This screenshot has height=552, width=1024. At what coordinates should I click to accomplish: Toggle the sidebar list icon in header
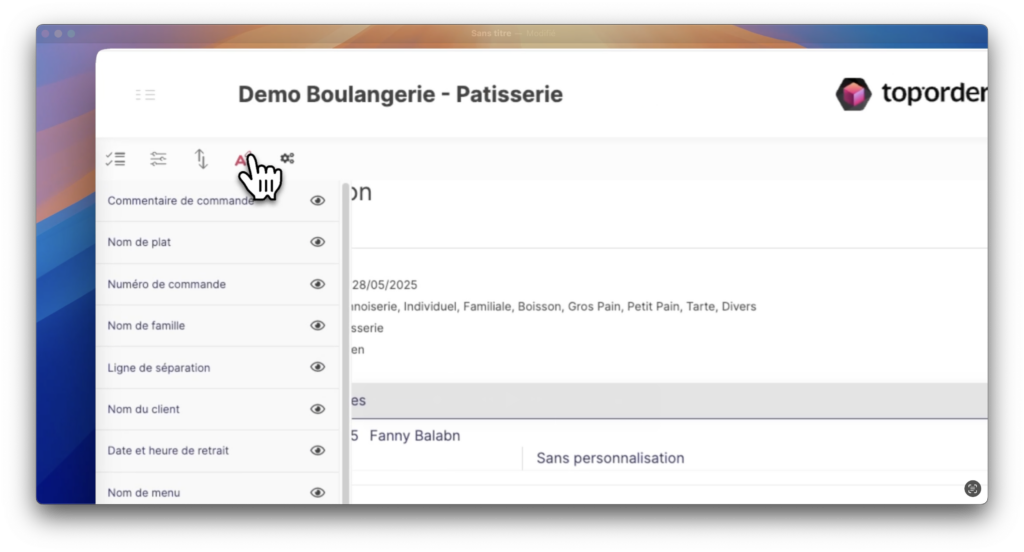pyautogui.click(x=145, y=95)
